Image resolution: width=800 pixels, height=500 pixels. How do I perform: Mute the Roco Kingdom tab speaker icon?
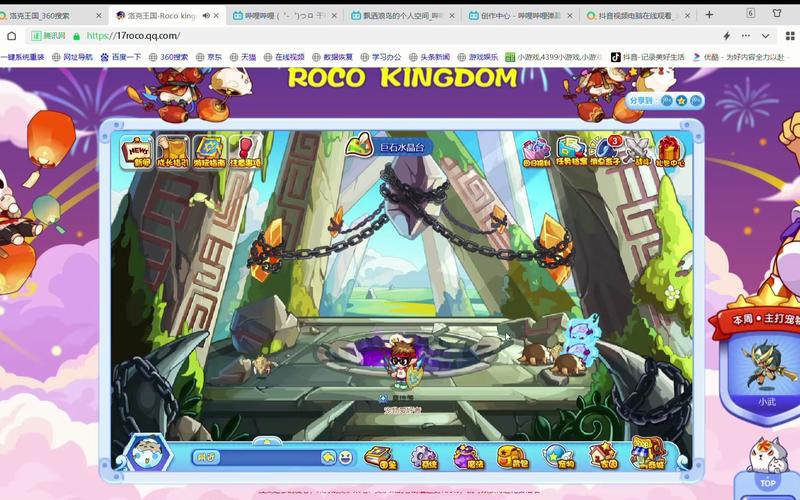pyautogui.click(x=206, y=16)
